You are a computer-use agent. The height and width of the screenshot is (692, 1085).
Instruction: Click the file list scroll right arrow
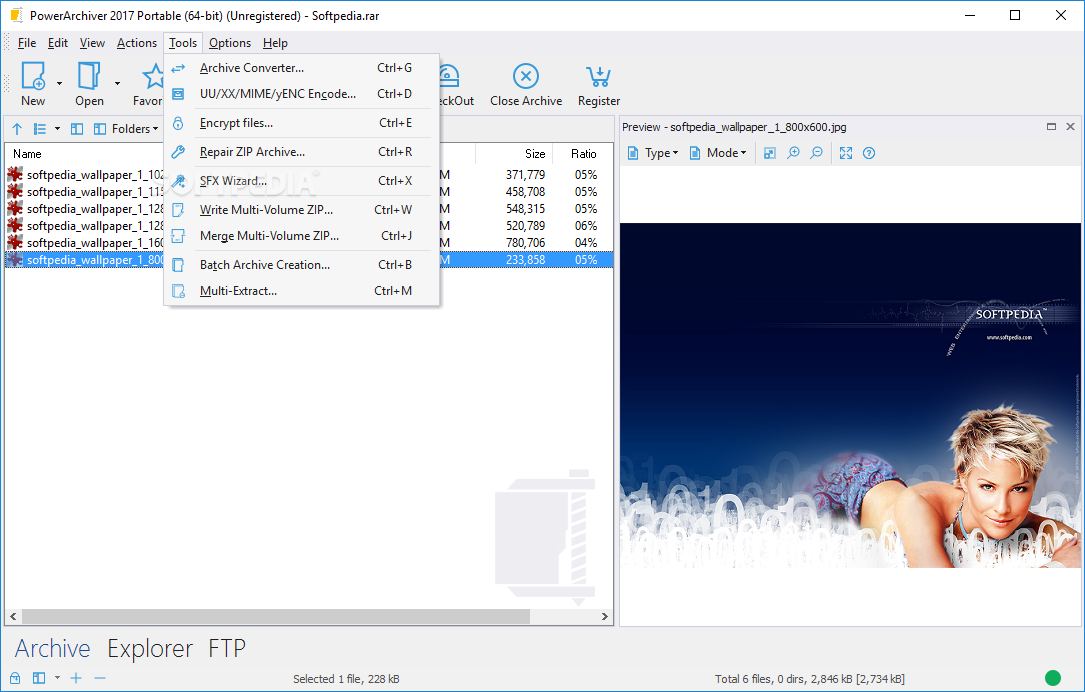pos(605,616)
